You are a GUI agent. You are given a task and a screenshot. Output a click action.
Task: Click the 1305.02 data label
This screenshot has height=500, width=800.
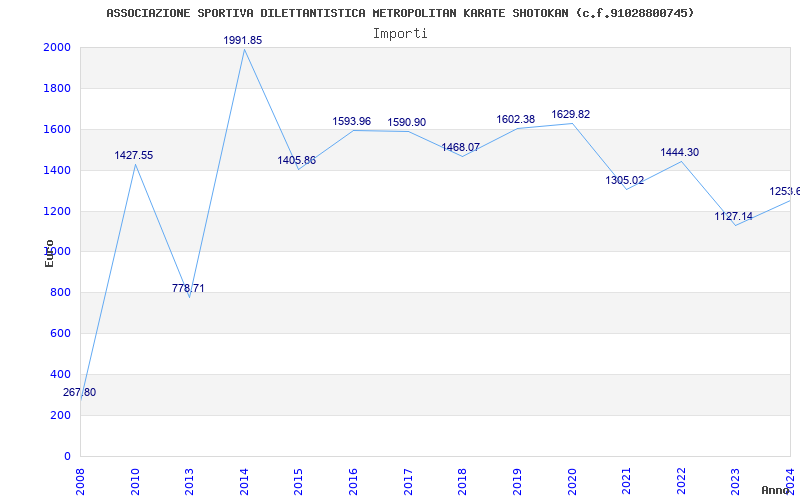coord(624,180)
